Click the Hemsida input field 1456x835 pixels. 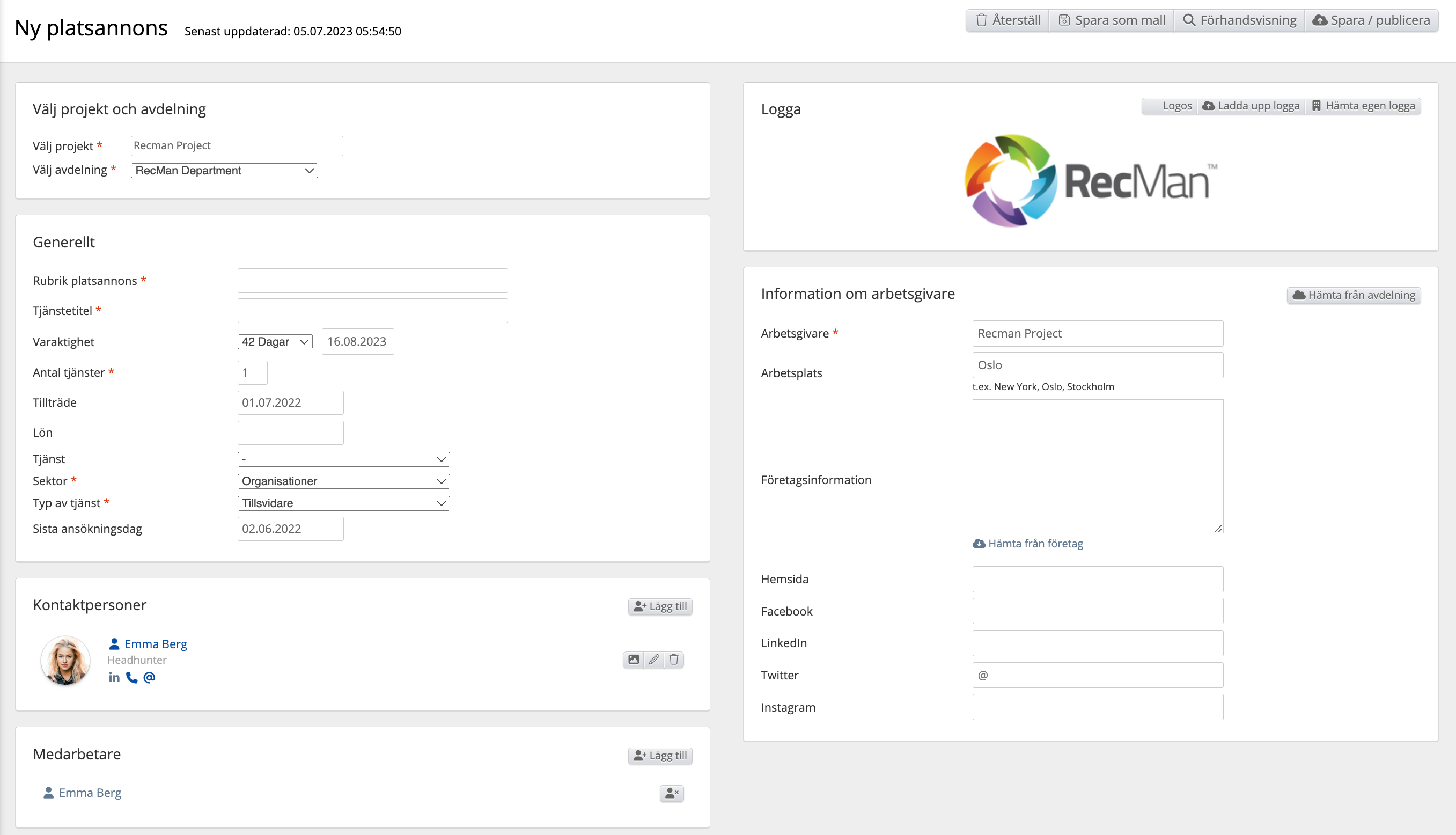pyautogui.click(x=1098, y=579)
